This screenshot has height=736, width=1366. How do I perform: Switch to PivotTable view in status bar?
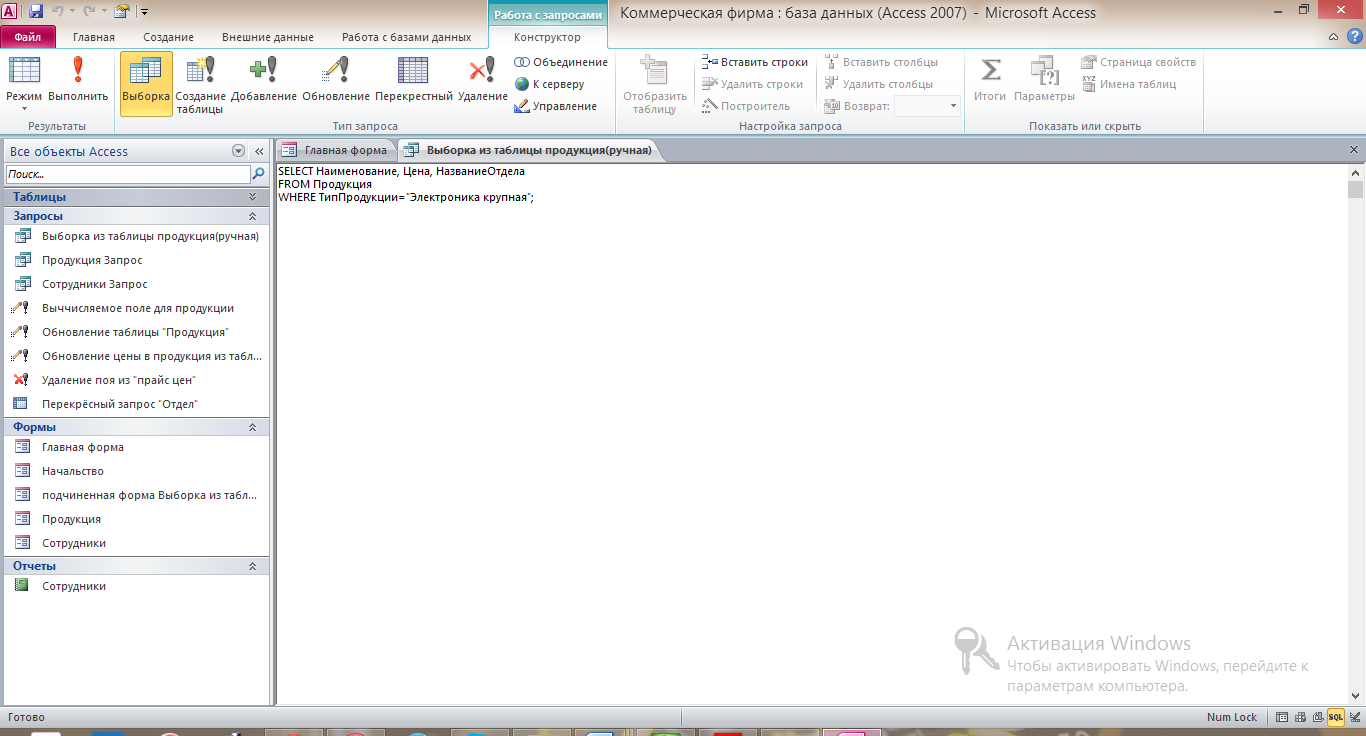click(x=1301, y=717)
